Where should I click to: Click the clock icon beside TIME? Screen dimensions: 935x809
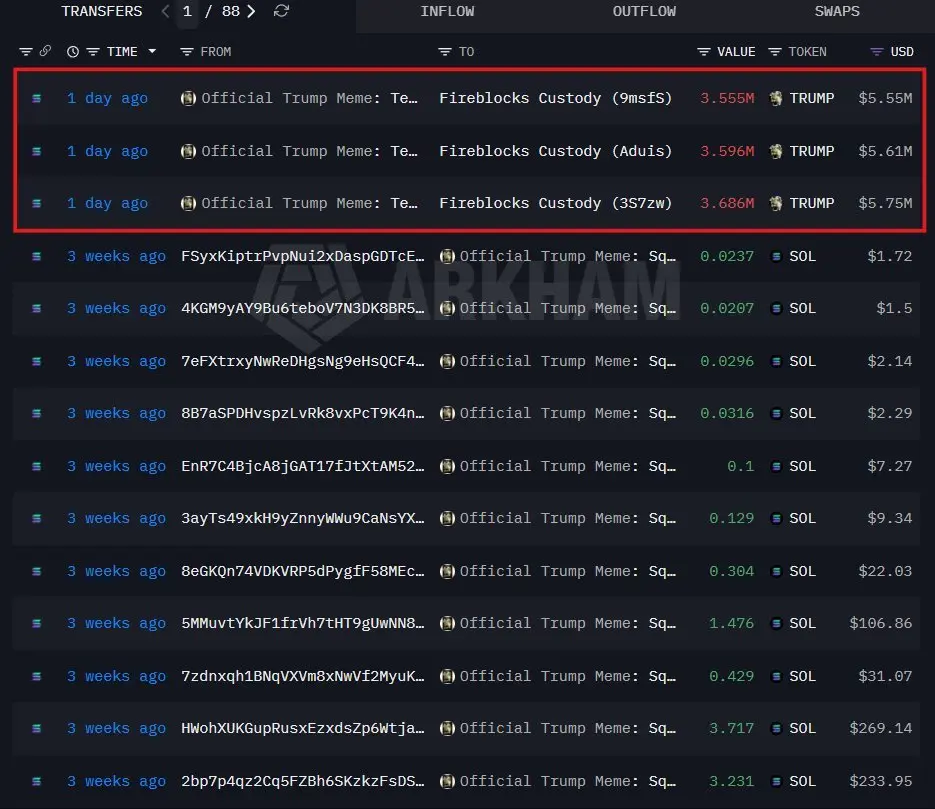[73, 52]
